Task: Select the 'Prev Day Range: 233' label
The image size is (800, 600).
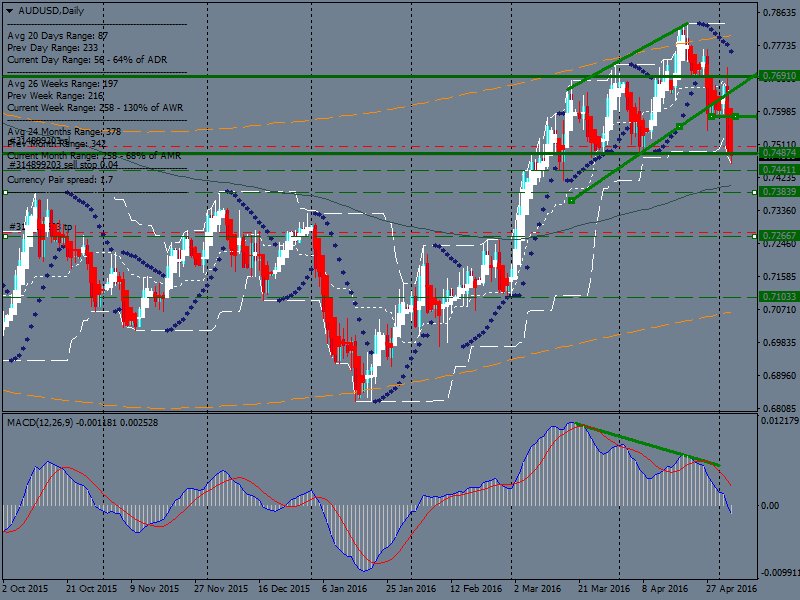Action: tap(53, 48)
